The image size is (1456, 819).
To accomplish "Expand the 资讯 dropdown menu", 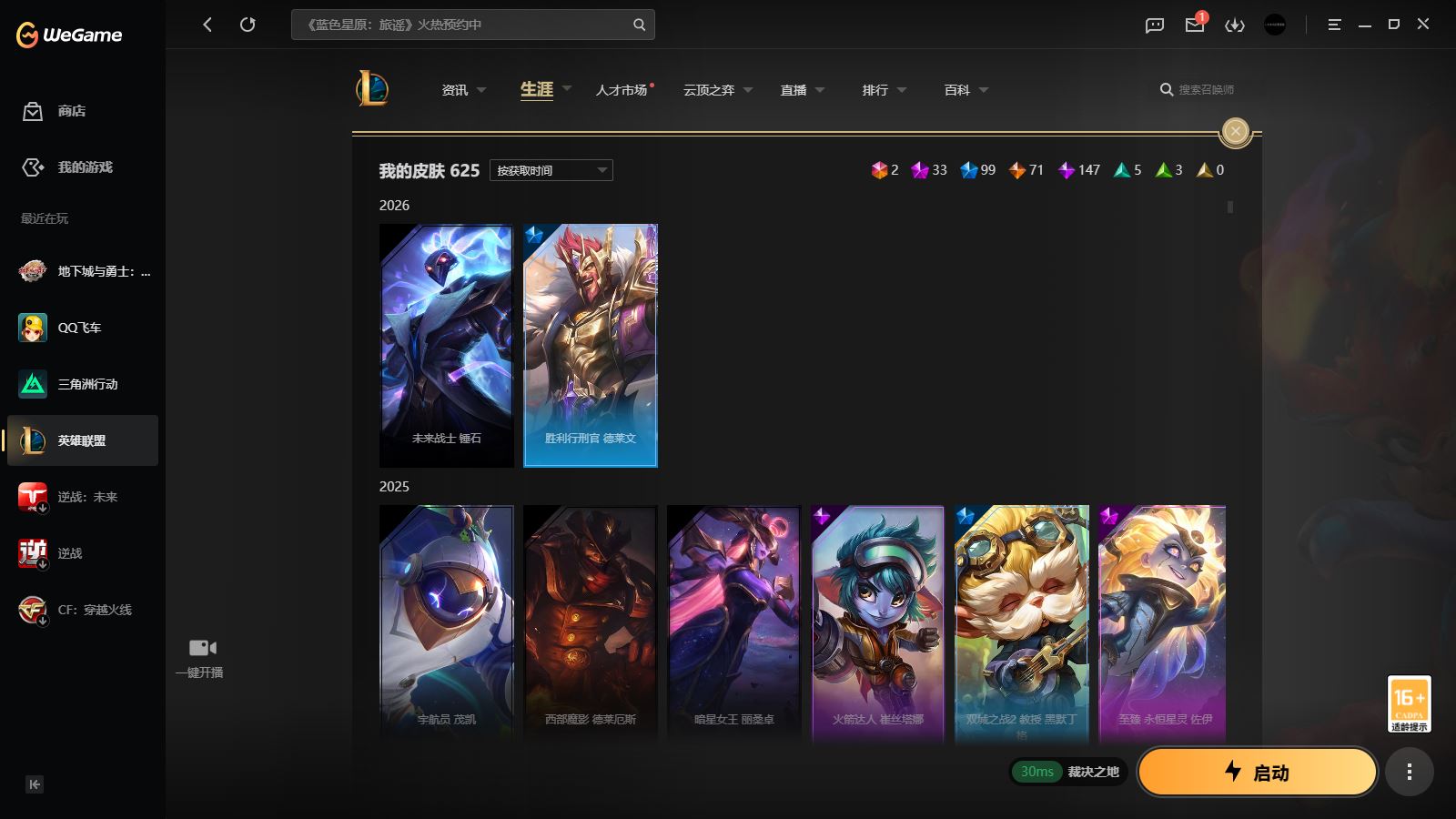I will [481, 90].
